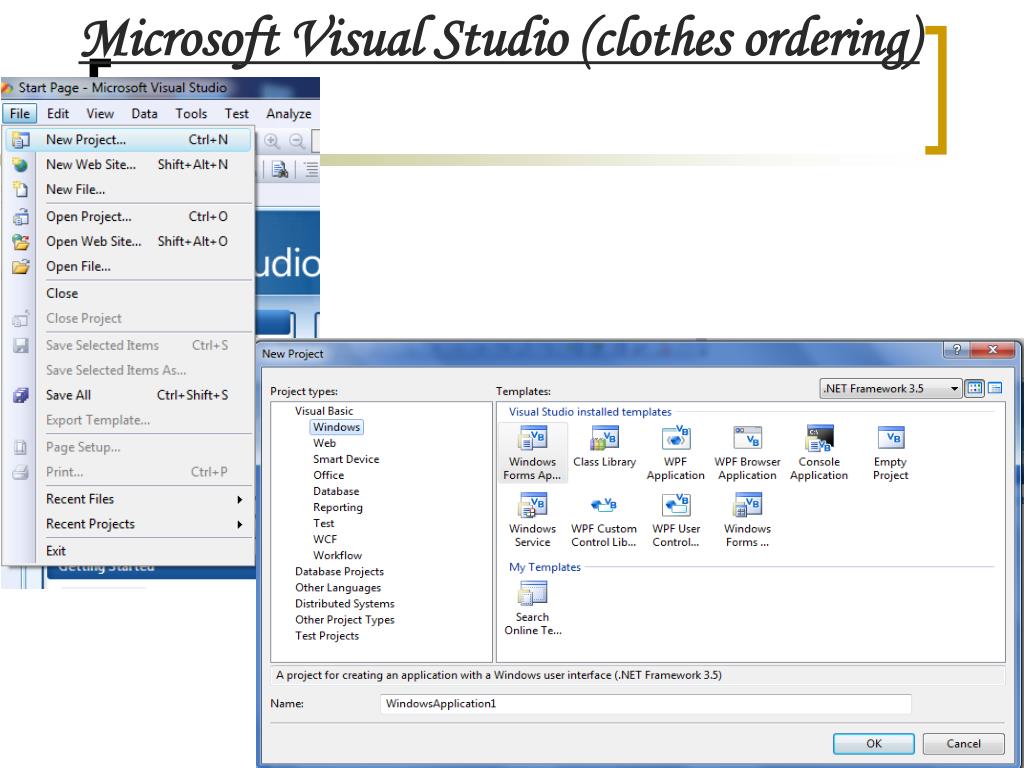Click the project Name input field
The height and width of the screenshot is (768, 1024).
(x=645, y=704)
